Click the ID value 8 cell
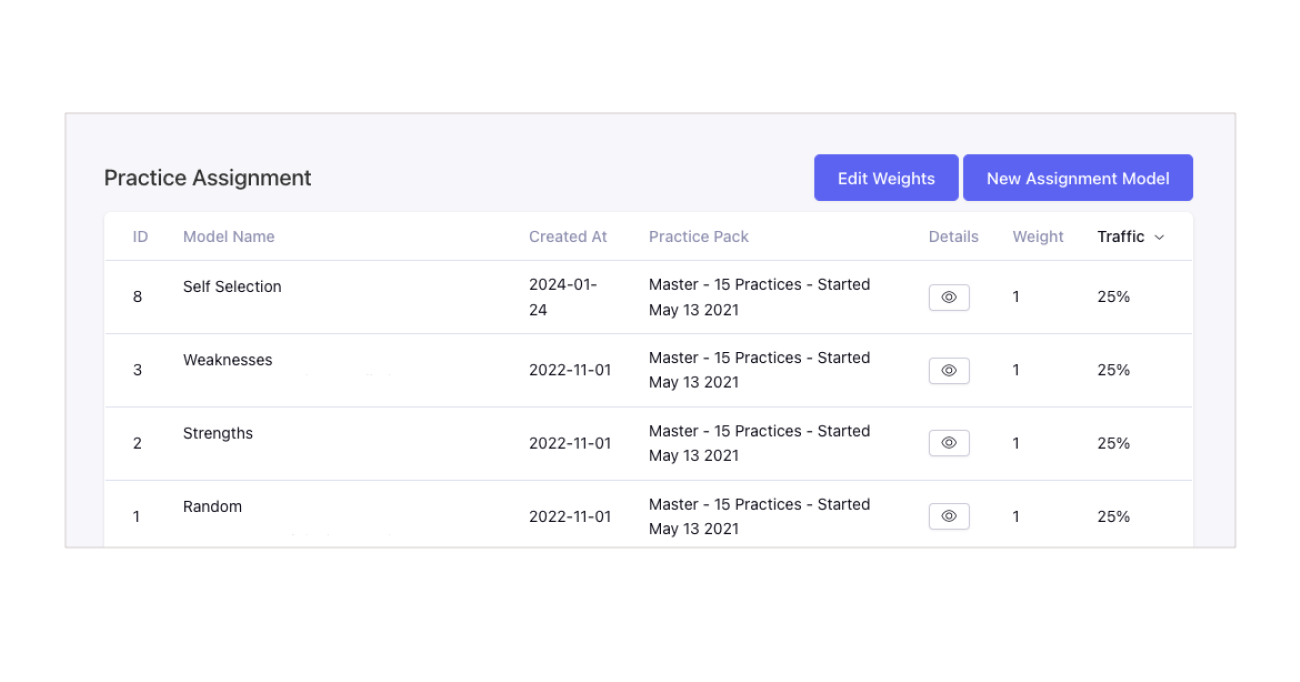 coord(138,297)
